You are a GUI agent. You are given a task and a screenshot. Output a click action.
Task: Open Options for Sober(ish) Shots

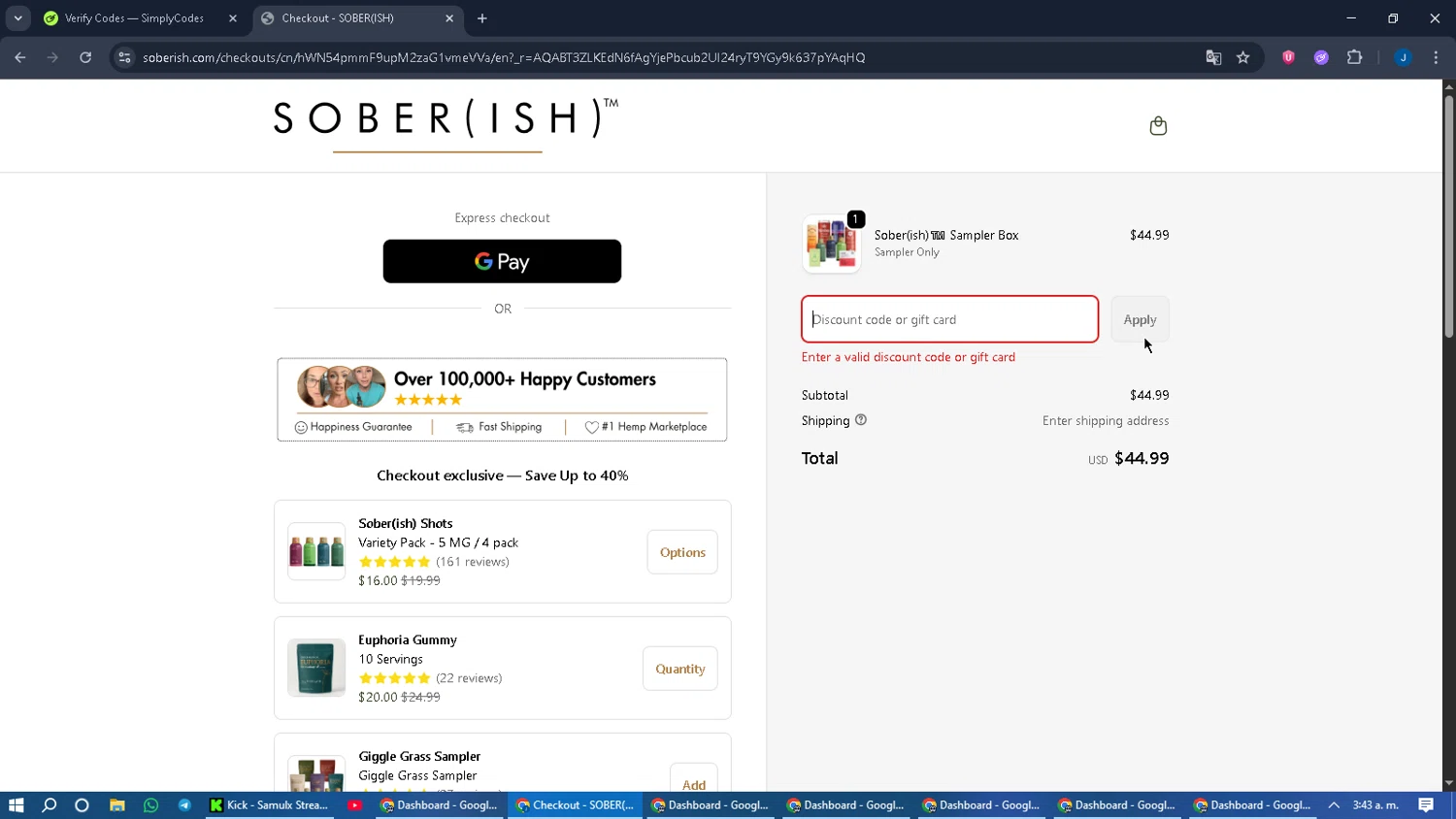pyautogui.click(x=682, y=552)
